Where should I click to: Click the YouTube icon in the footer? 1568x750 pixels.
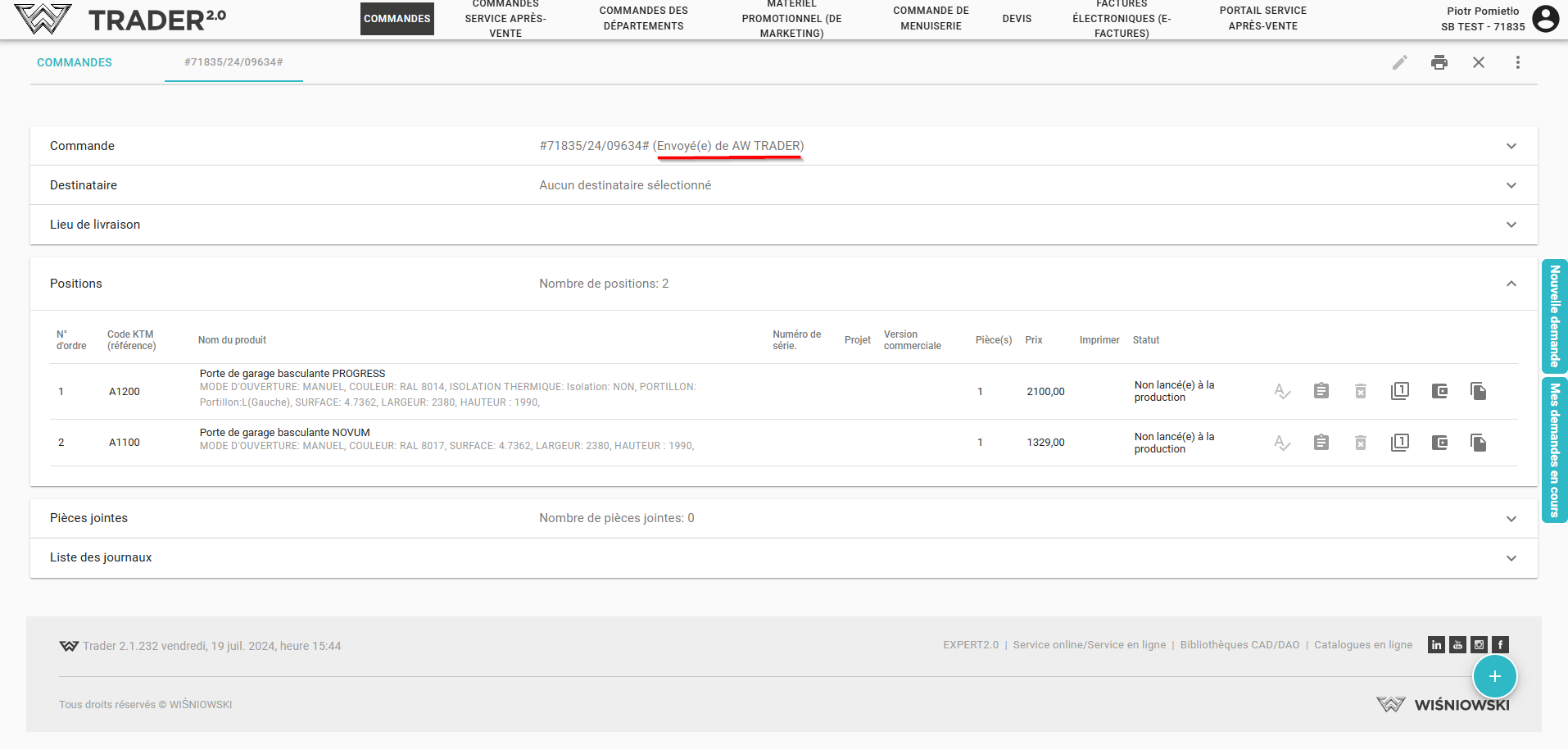pos(1457,645)
